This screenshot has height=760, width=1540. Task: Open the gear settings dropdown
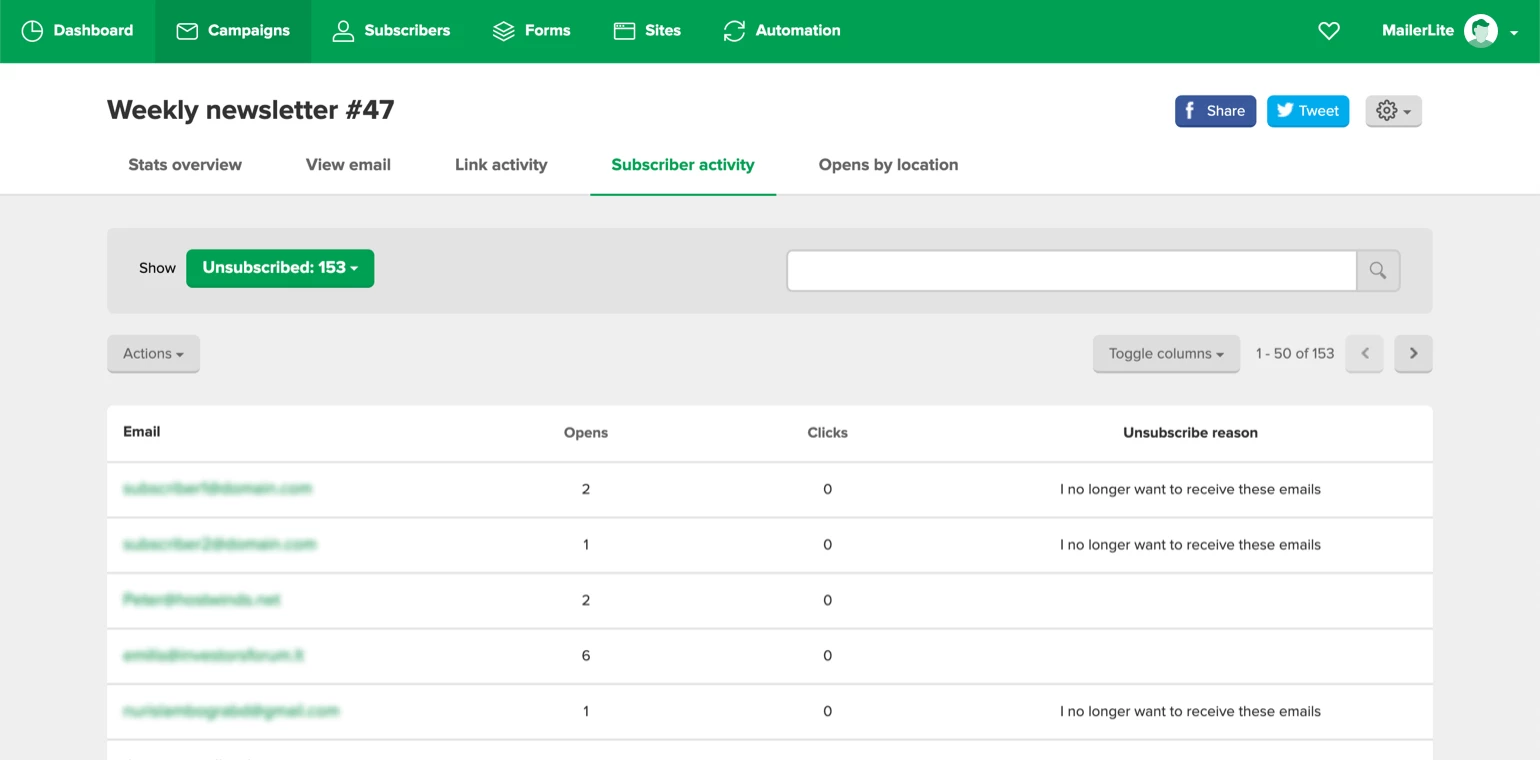(1393, 111)
